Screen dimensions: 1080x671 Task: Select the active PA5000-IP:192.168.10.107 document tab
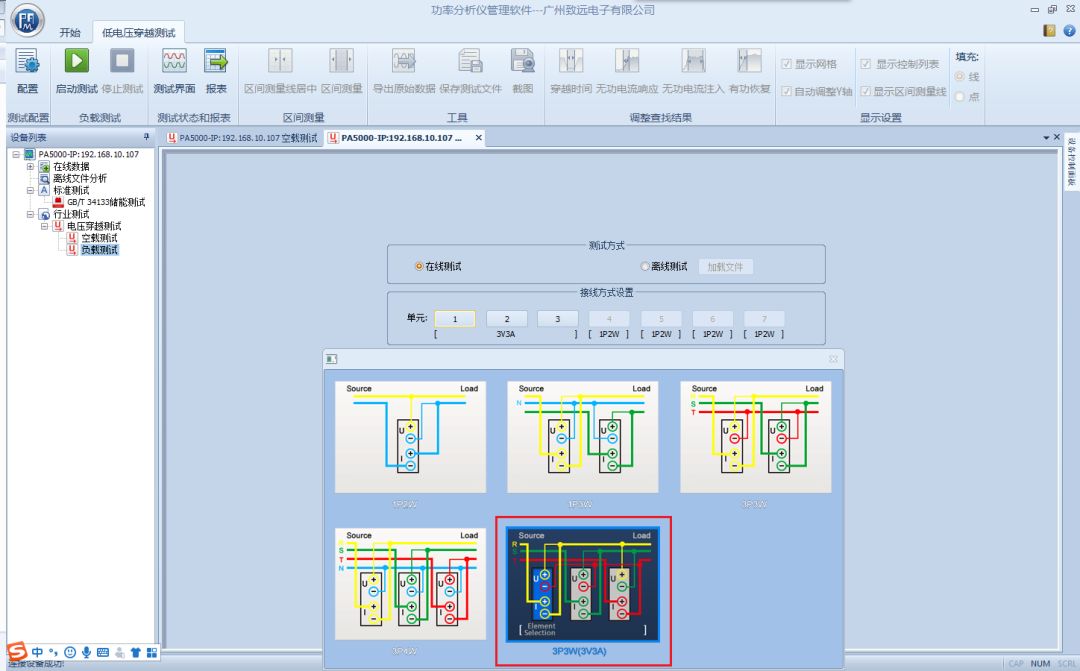coord(402,138)
